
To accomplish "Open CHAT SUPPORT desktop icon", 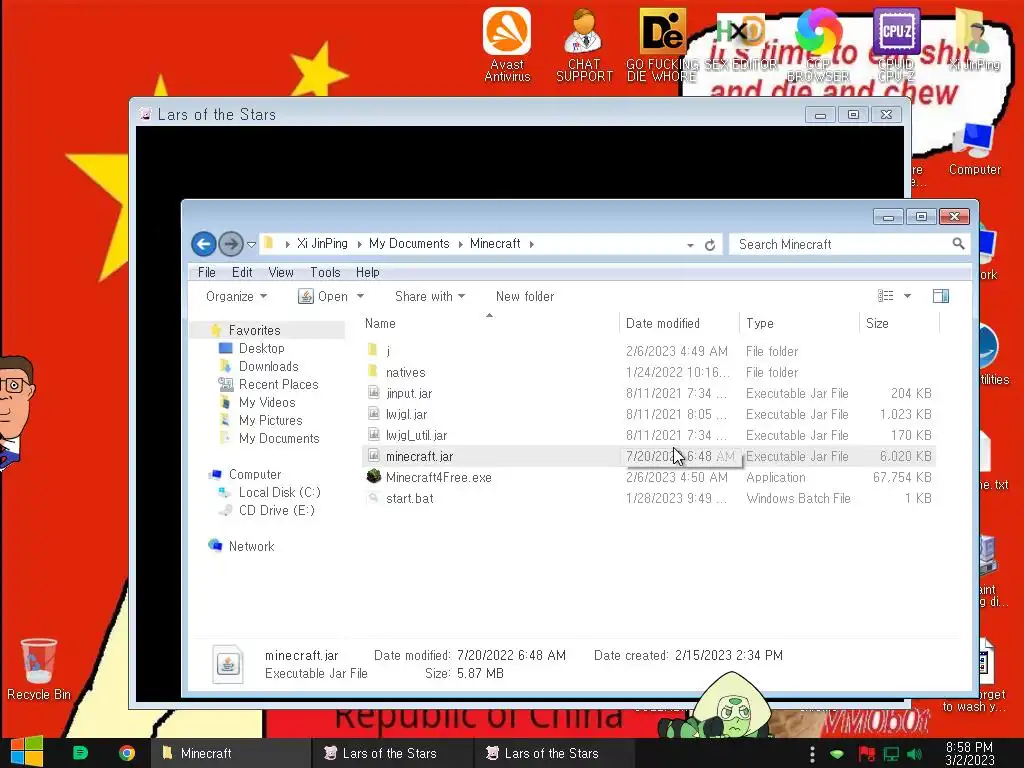I will click(x=584, y=44).
